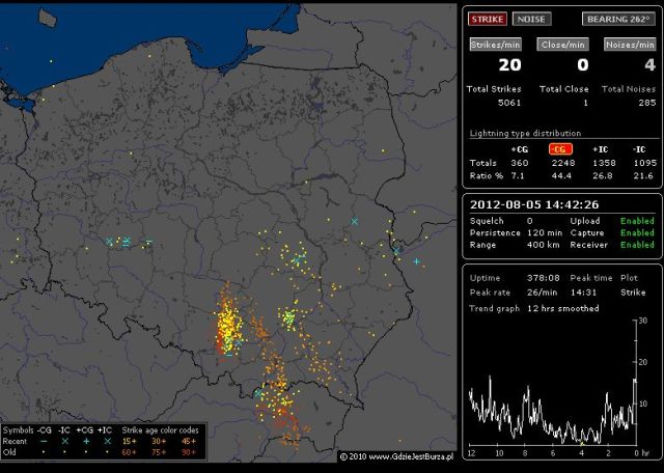Select the Close/min button
The image size is (664, 473).
(562, 44)
